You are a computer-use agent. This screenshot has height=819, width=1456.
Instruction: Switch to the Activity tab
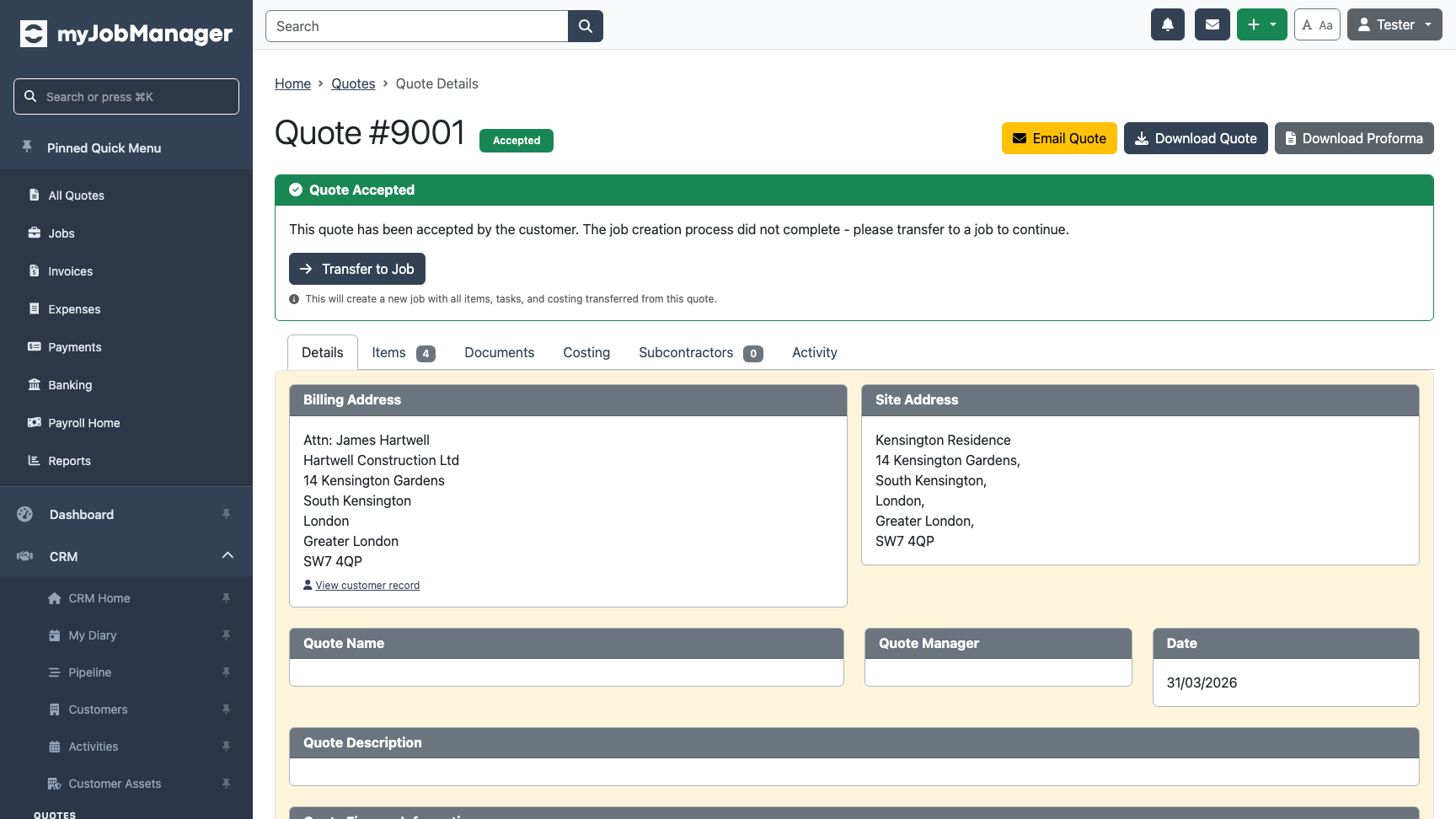click(815, 352)
